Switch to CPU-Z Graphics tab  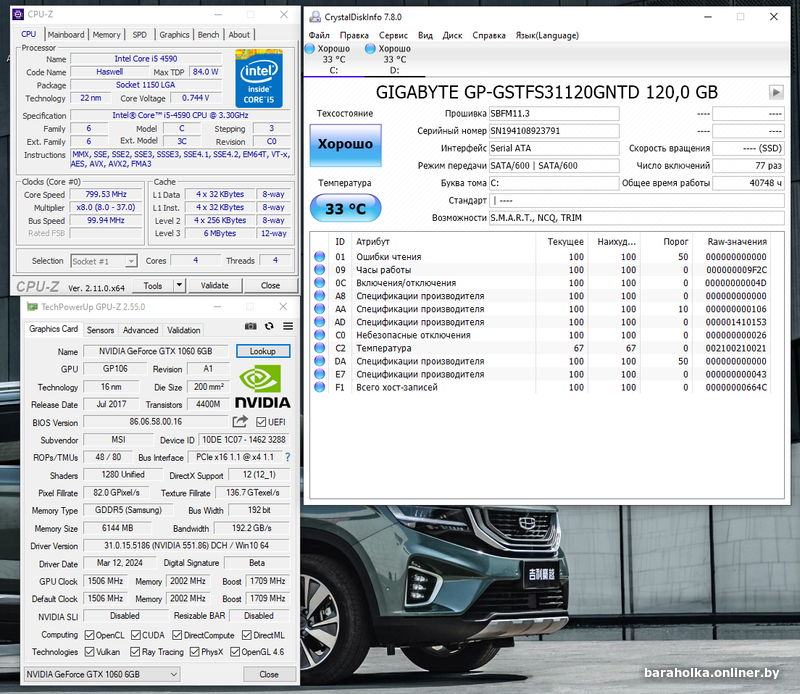[x=174, y=35]
